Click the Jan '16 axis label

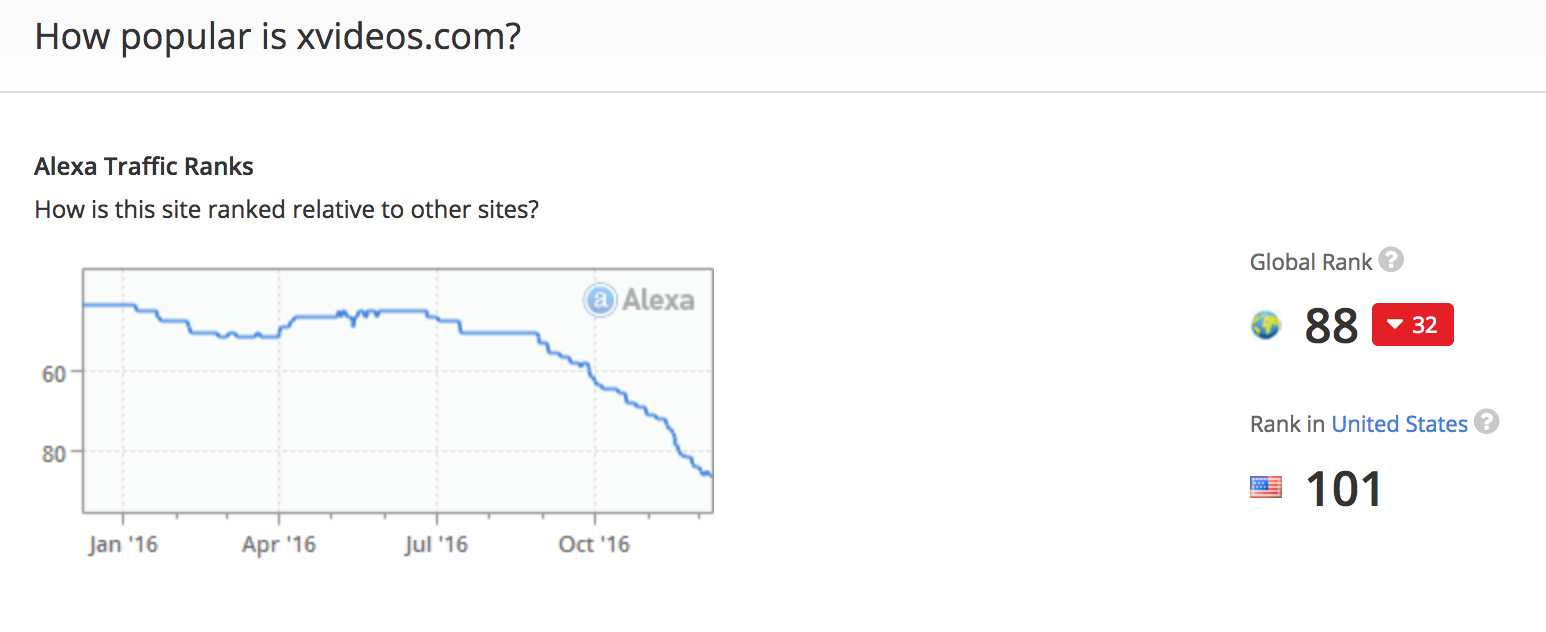click(x=123, y=545)
